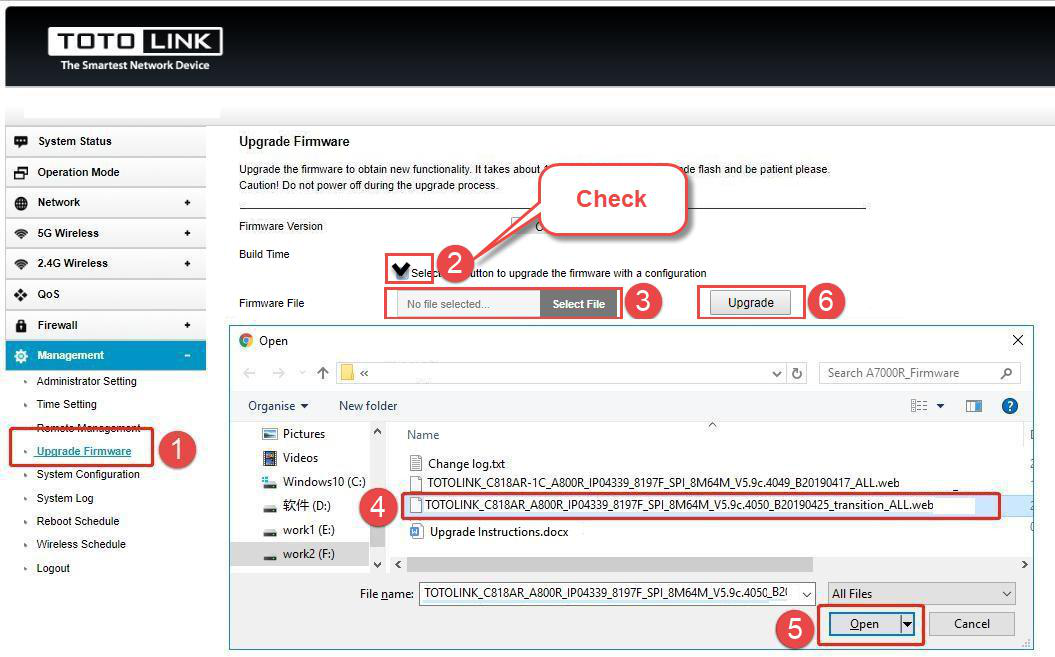Expand the Network submenu
Screen dimensions: 1055x657
(187, 203)
